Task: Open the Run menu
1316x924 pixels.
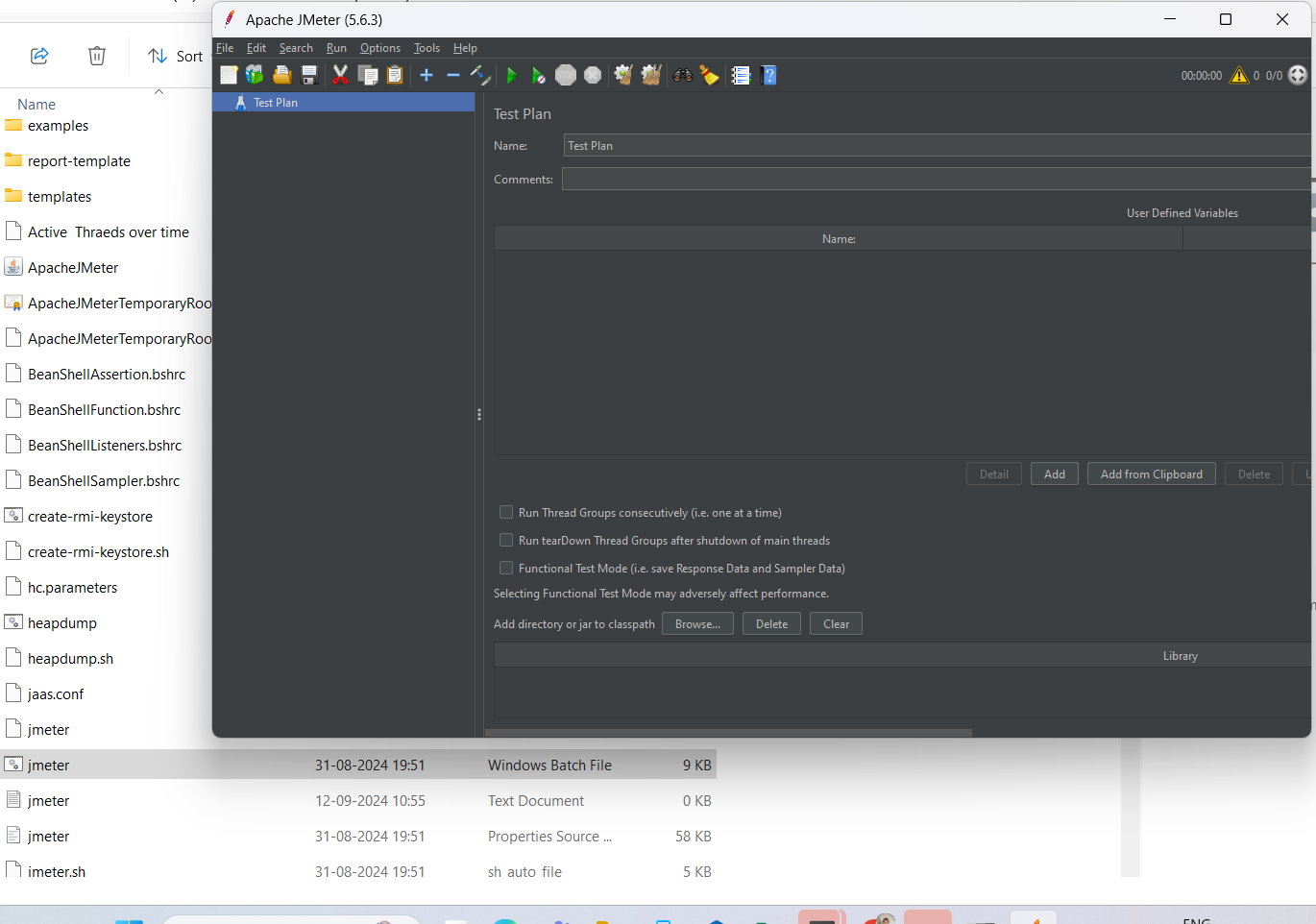Action: tap(336, 48)
